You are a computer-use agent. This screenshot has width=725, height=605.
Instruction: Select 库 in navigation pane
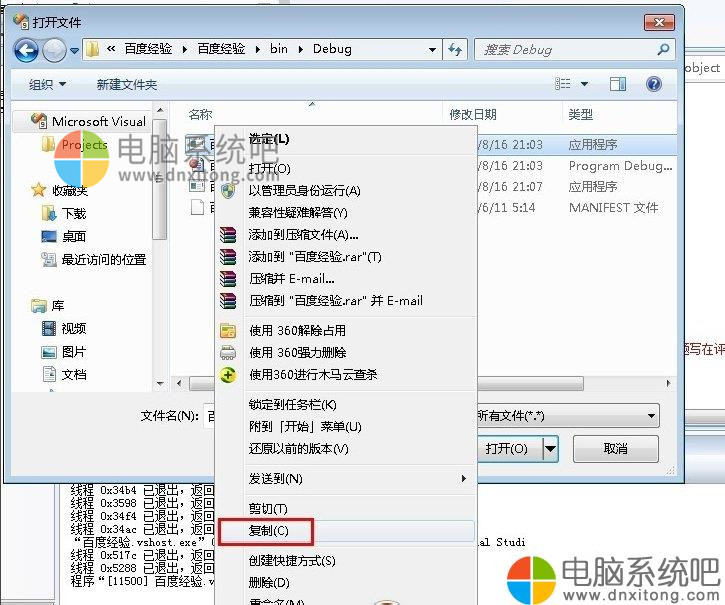click(48, 306)
